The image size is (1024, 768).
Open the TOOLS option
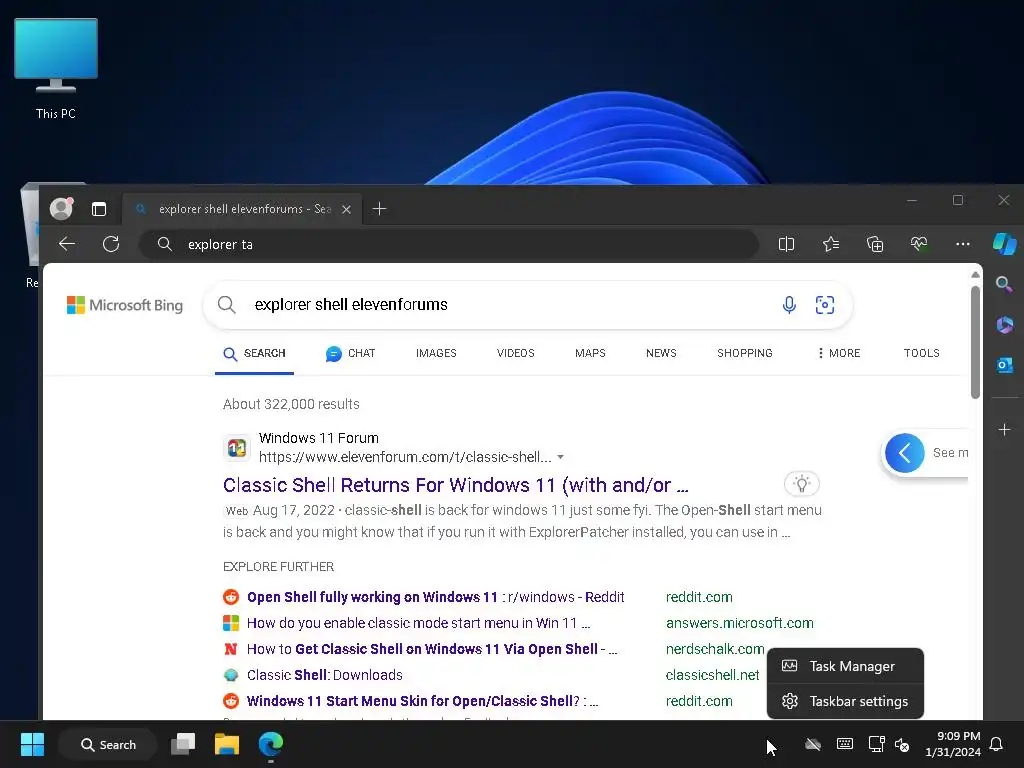921,353
